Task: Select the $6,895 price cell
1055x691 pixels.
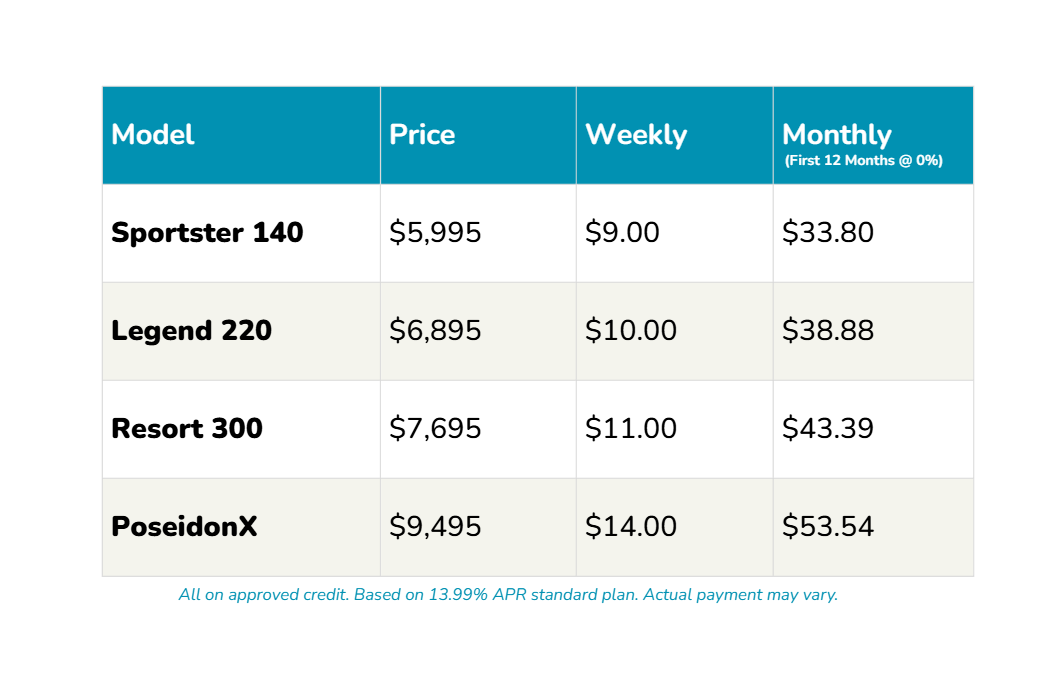Action: tap(435, 331)
